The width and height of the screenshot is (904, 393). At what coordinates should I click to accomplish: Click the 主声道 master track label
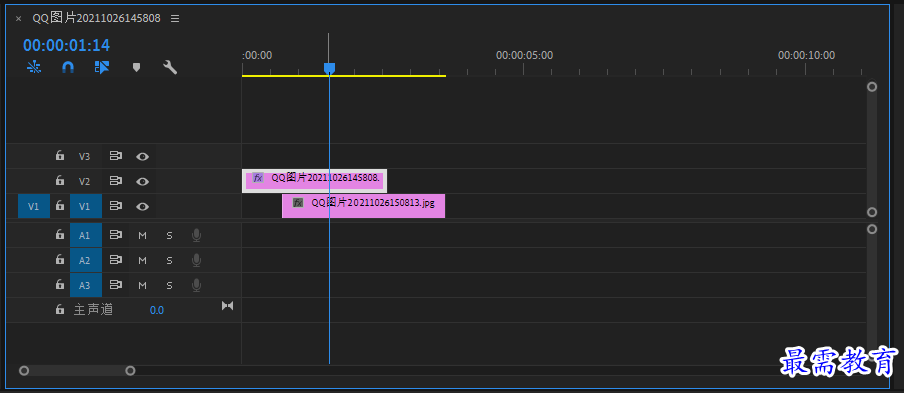pos(93,309)
